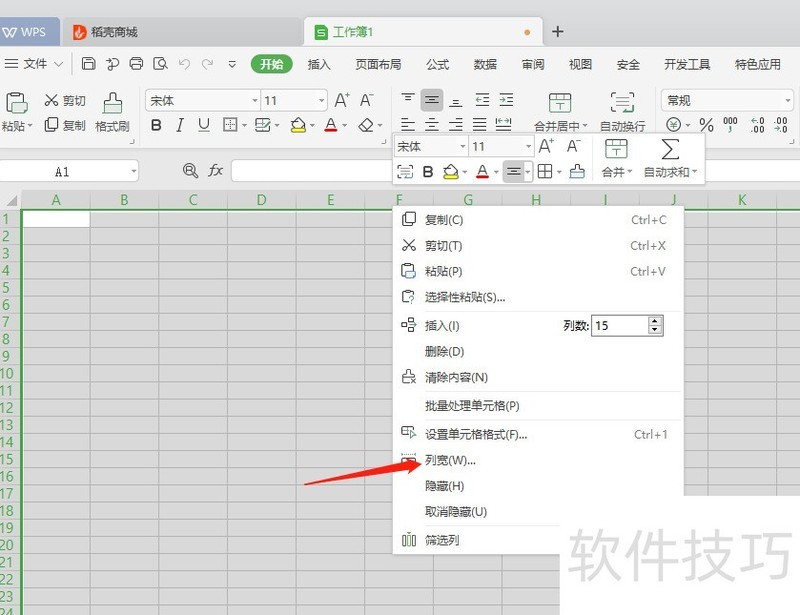Increase the column count stepper value
The image size is (800, 615).
tap(655, 321)
